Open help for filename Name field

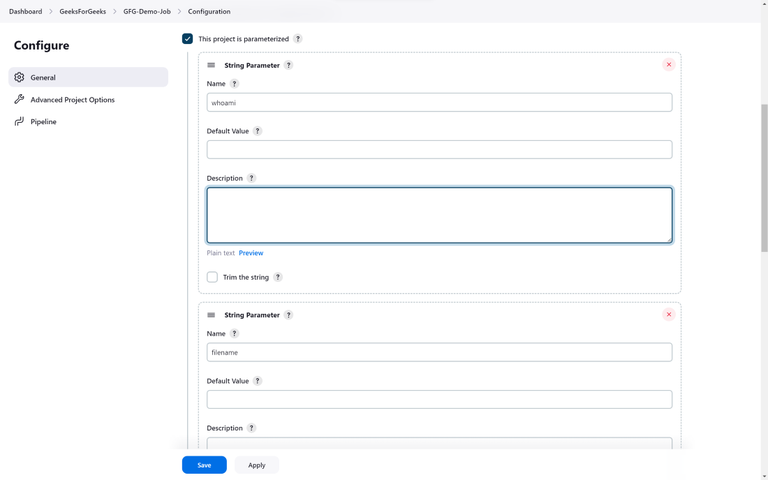(234, 334)
